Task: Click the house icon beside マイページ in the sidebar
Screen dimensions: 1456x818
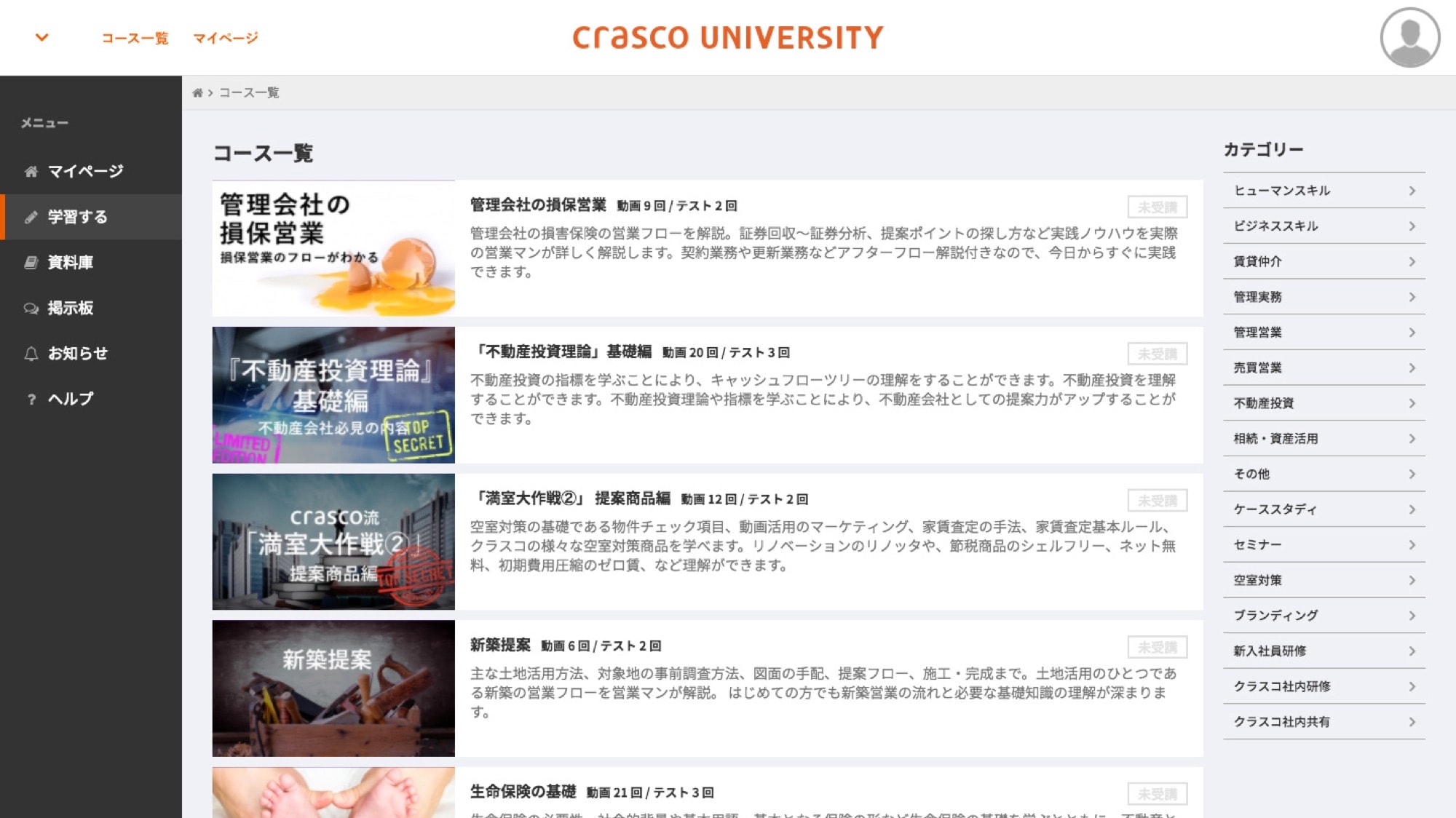Action: [31, 172]
